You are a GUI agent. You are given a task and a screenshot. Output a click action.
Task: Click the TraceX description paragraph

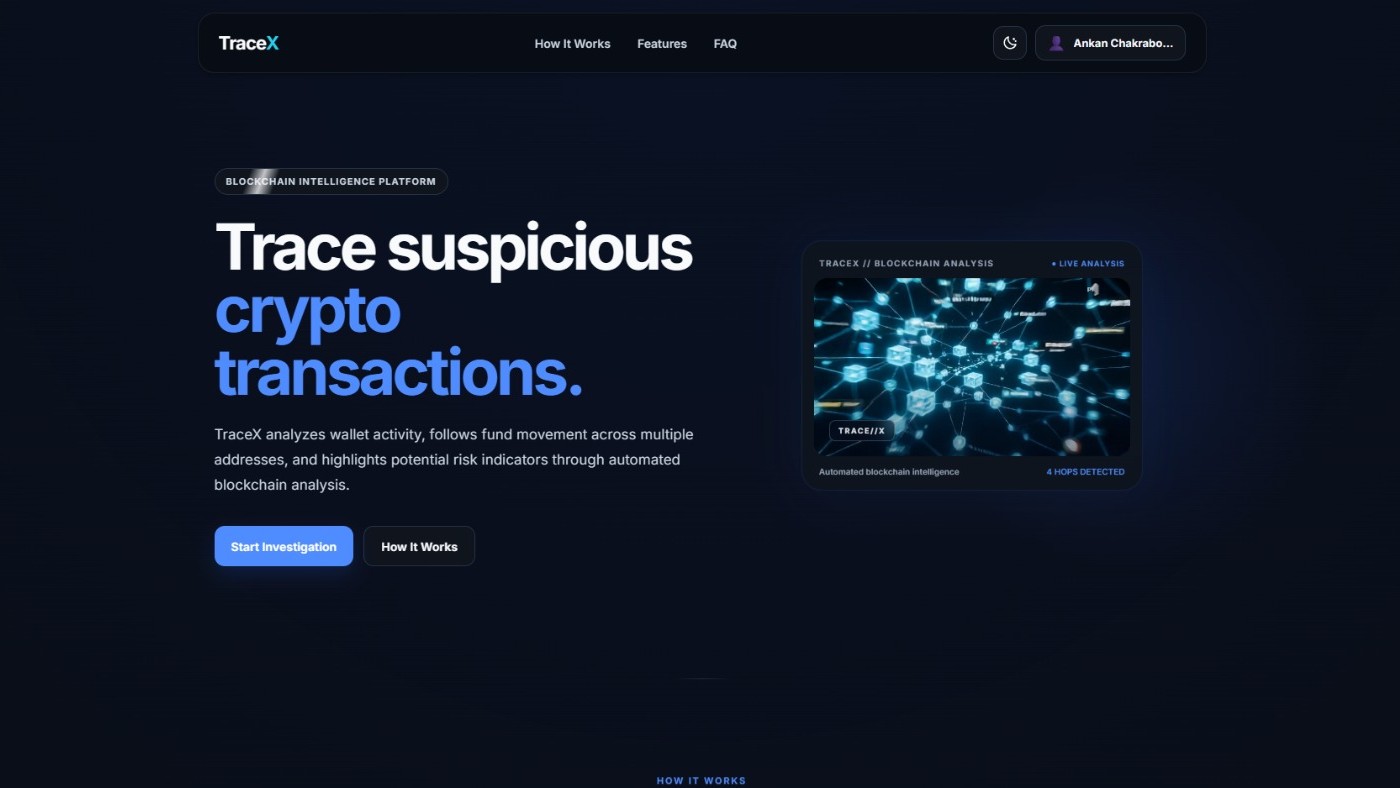pos(454,459)
